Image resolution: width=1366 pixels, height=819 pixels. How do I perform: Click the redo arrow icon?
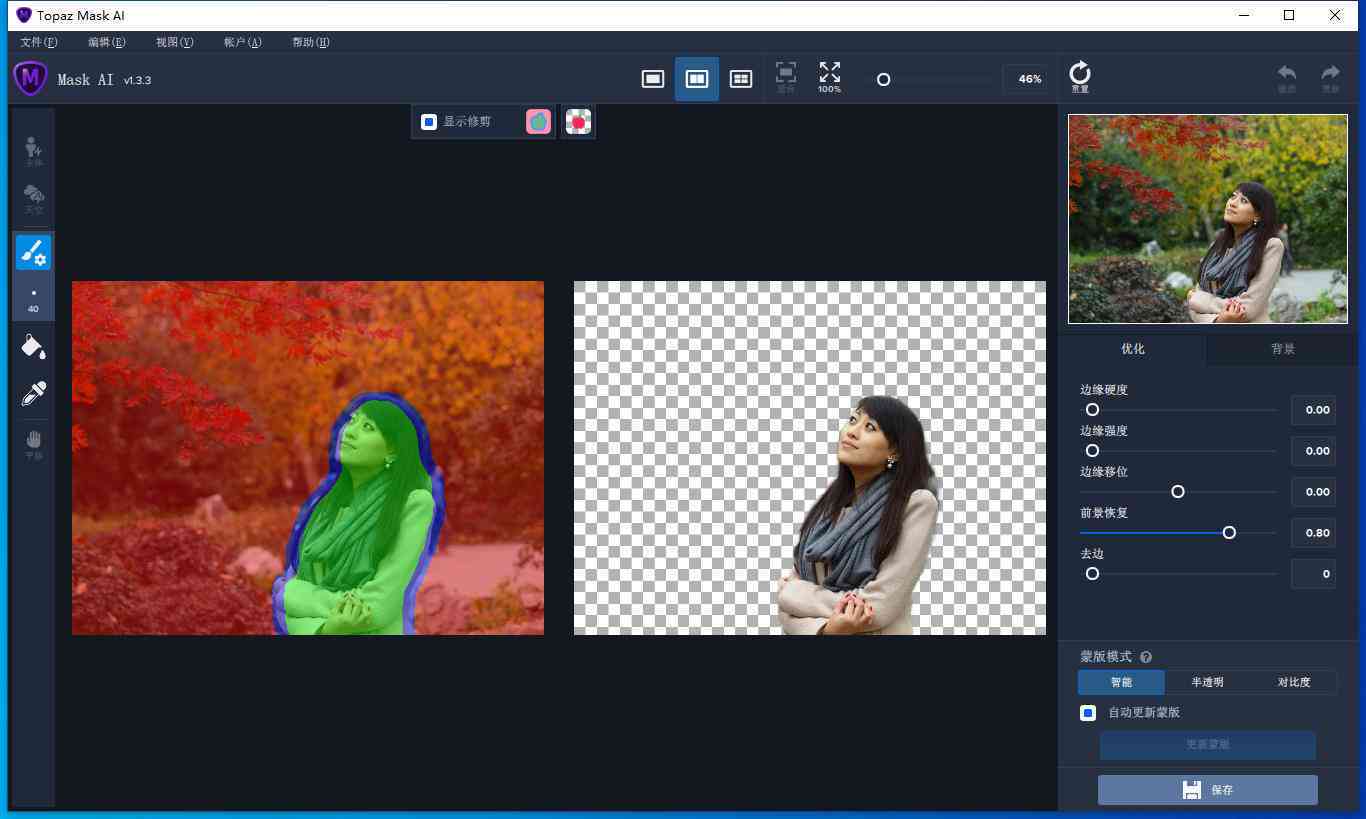pyautogui.click(x=1330, y=78)
